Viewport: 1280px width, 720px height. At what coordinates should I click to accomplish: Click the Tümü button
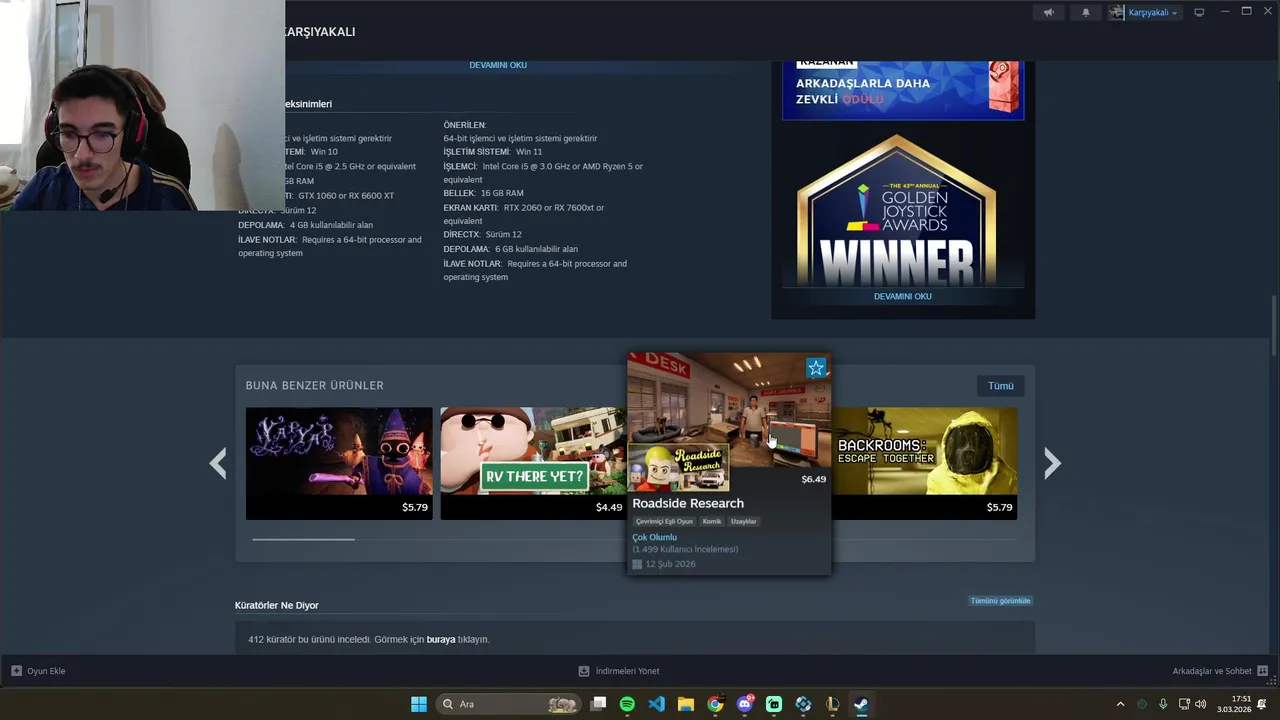[1000, 385]
